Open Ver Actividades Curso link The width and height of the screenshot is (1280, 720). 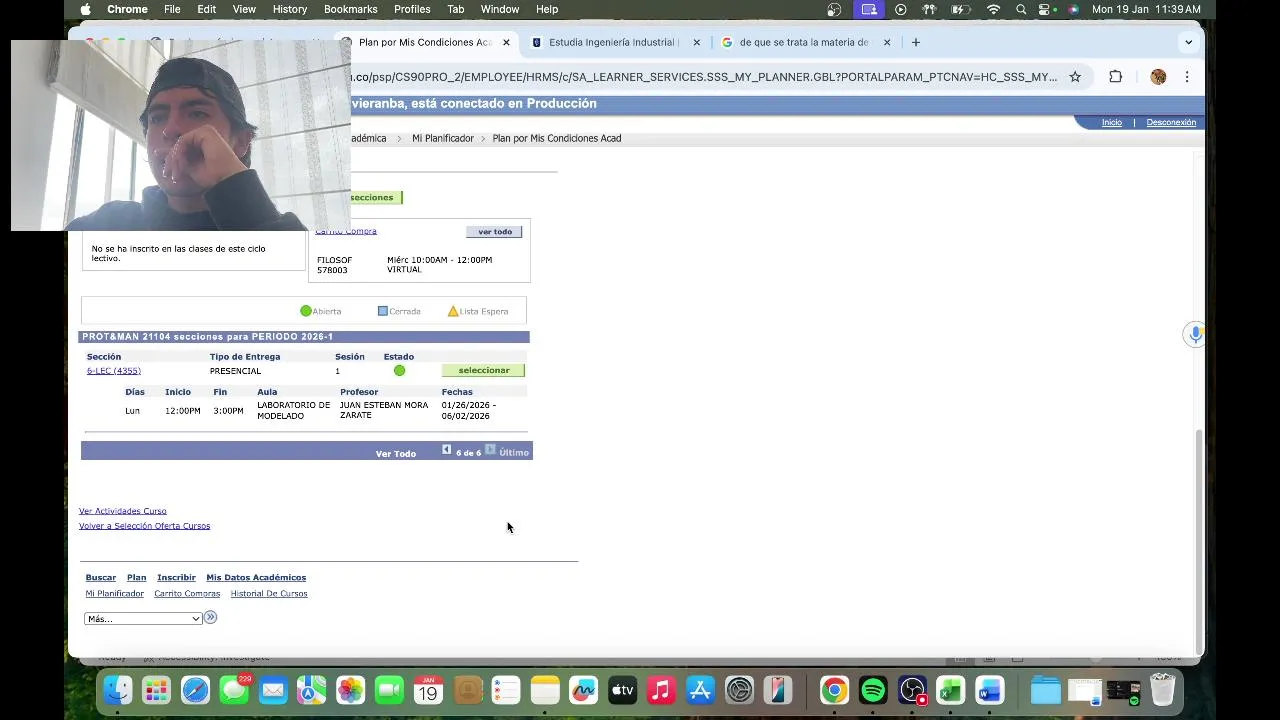123,511
